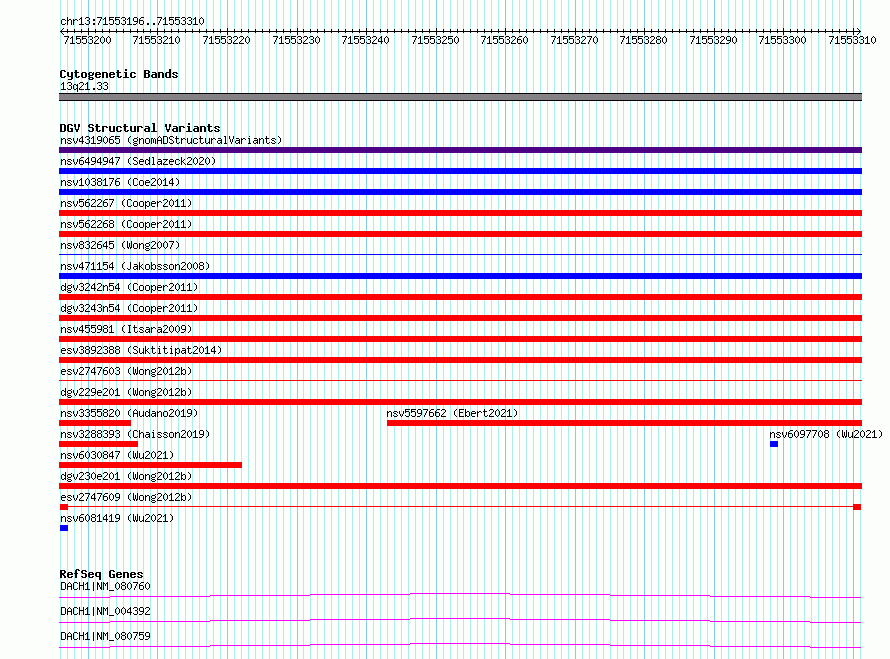Click the red nsv5597662 variant bar
This screenshot has width=890, height=659.
[x=624, y=423]
